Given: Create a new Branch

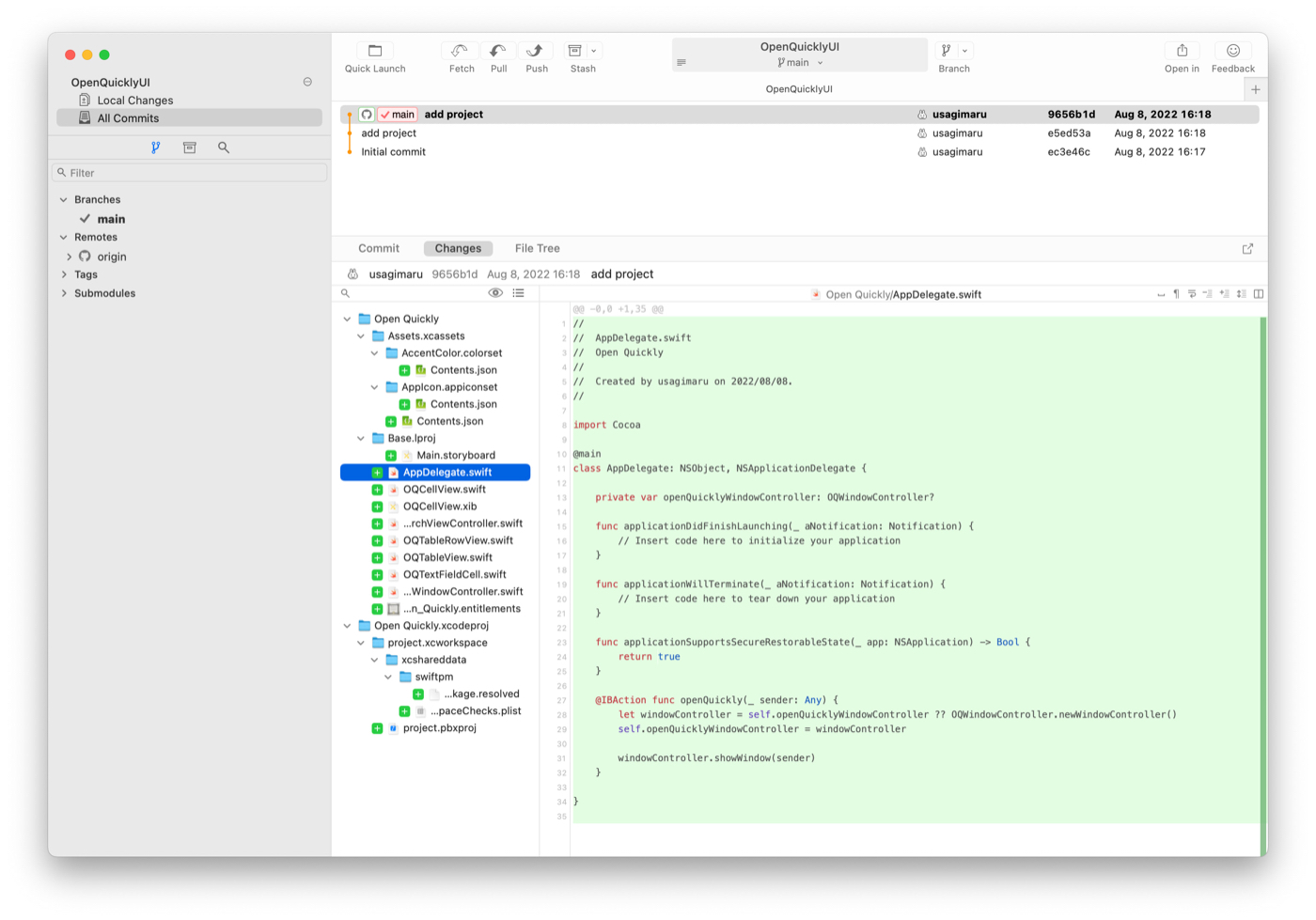Looking at the screenshot, I should click(x=947, y=51).
